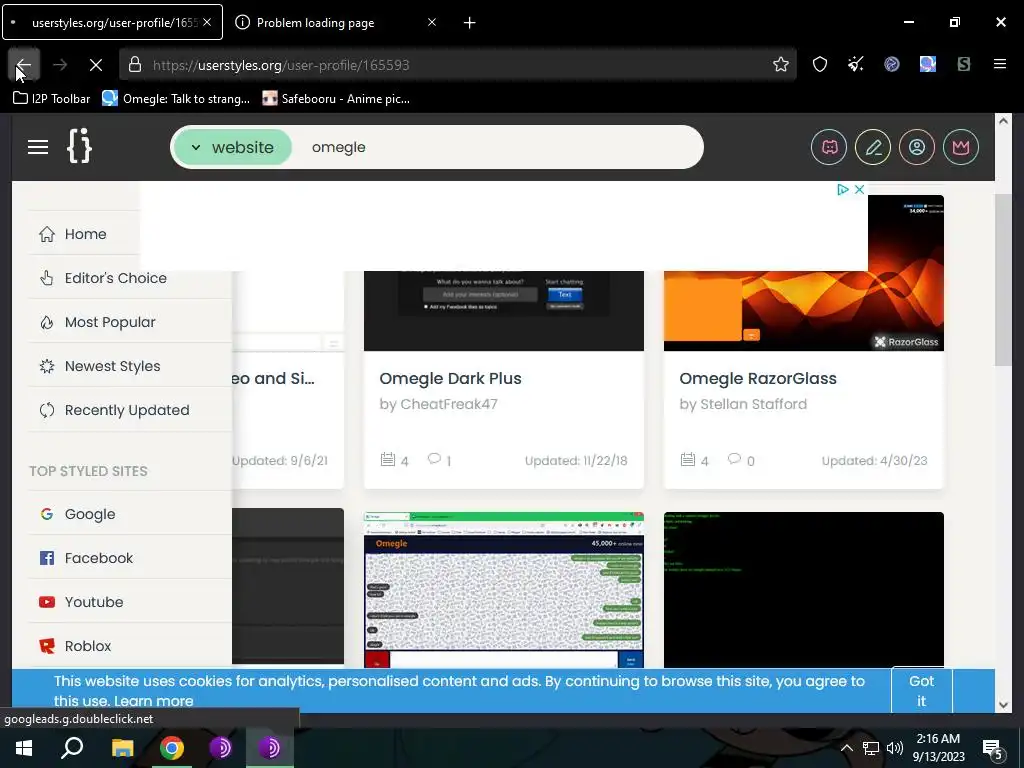Open Most Popular styles
The width and height of the screenshot is (1024, 768).
point(110,322)
